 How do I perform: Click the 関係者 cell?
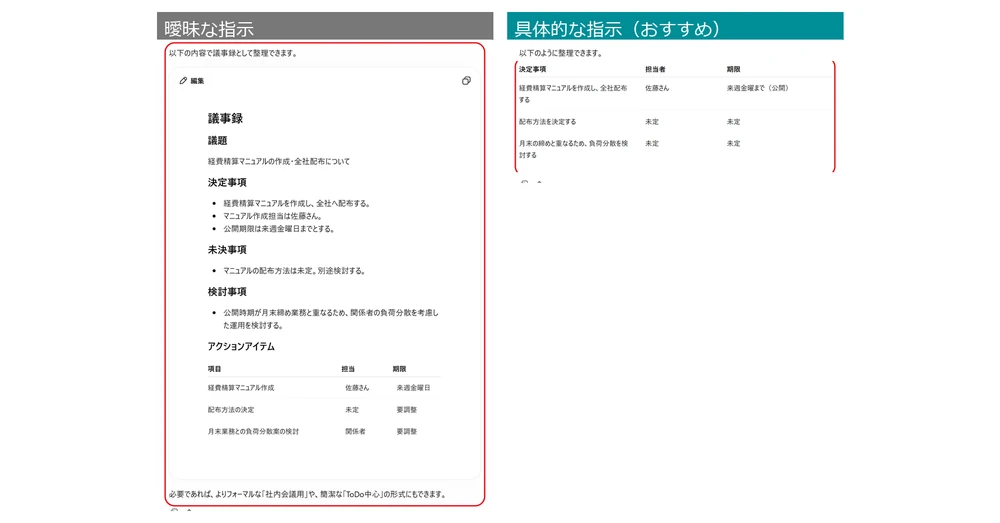[355, 432]
